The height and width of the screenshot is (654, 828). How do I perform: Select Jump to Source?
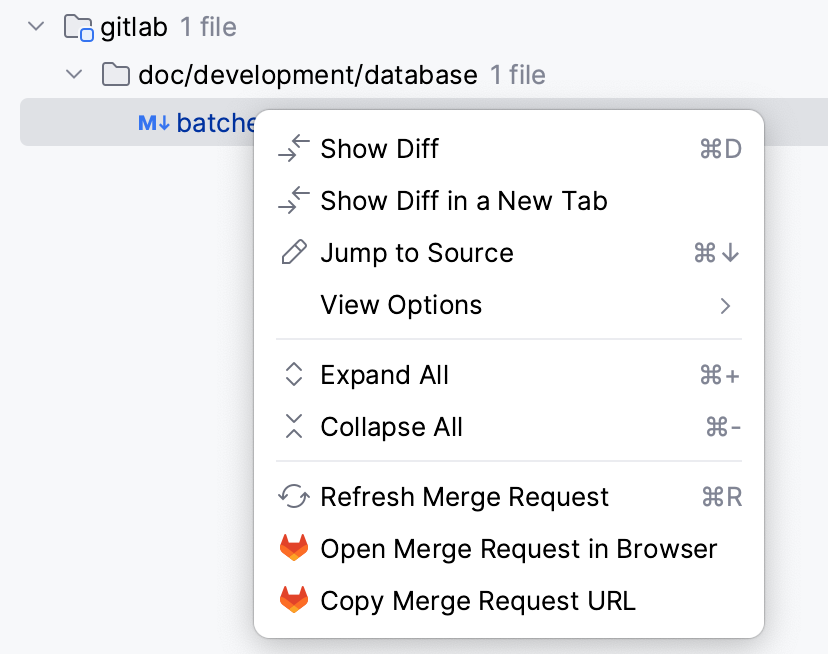coord(416,252)
